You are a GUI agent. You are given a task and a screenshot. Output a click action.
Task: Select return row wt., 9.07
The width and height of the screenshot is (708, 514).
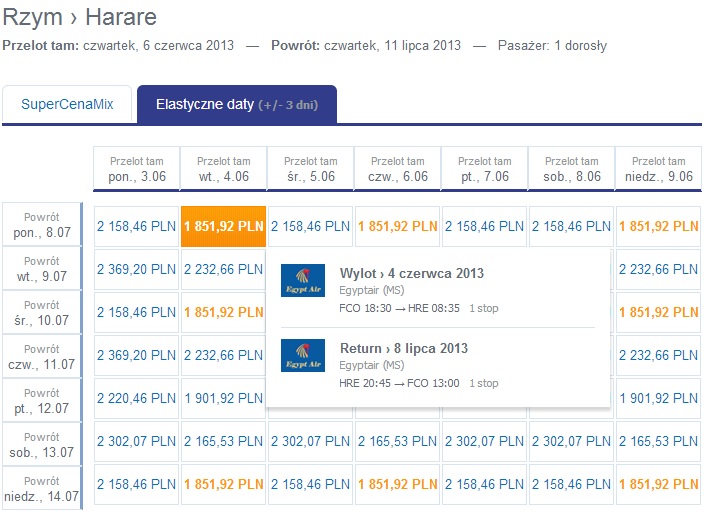point(42,268)
